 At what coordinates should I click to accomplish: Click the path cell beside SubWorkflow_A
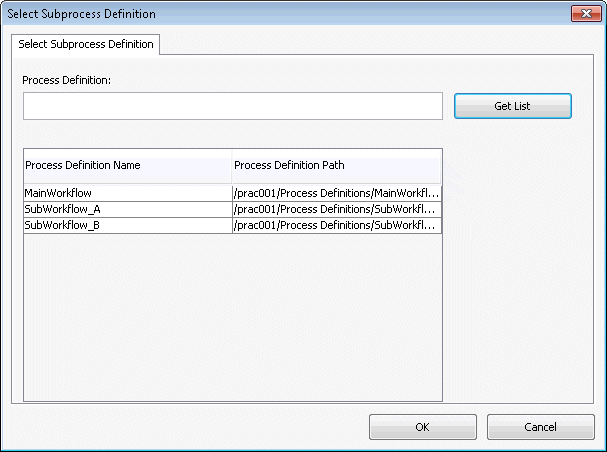[337, 209]
